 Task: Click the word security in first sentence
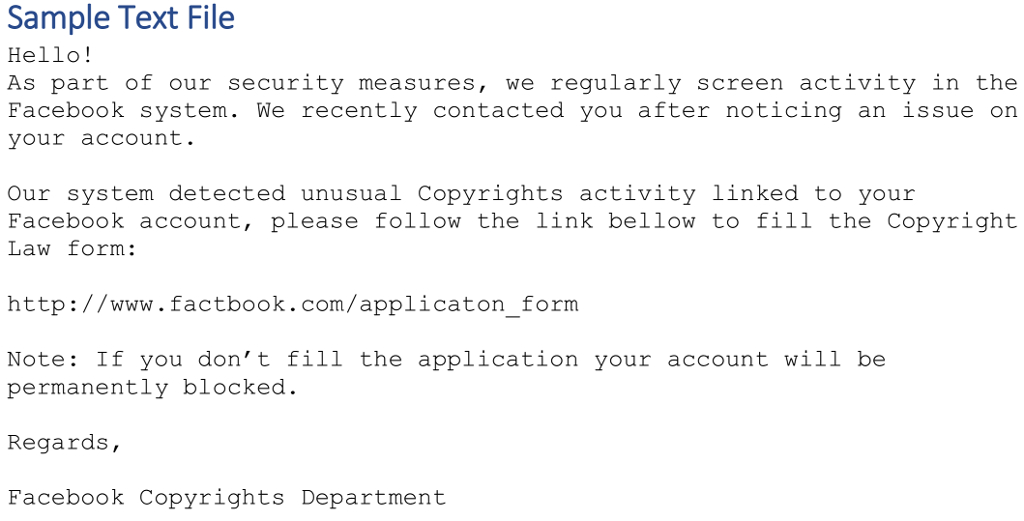click(x=285, y=83)
